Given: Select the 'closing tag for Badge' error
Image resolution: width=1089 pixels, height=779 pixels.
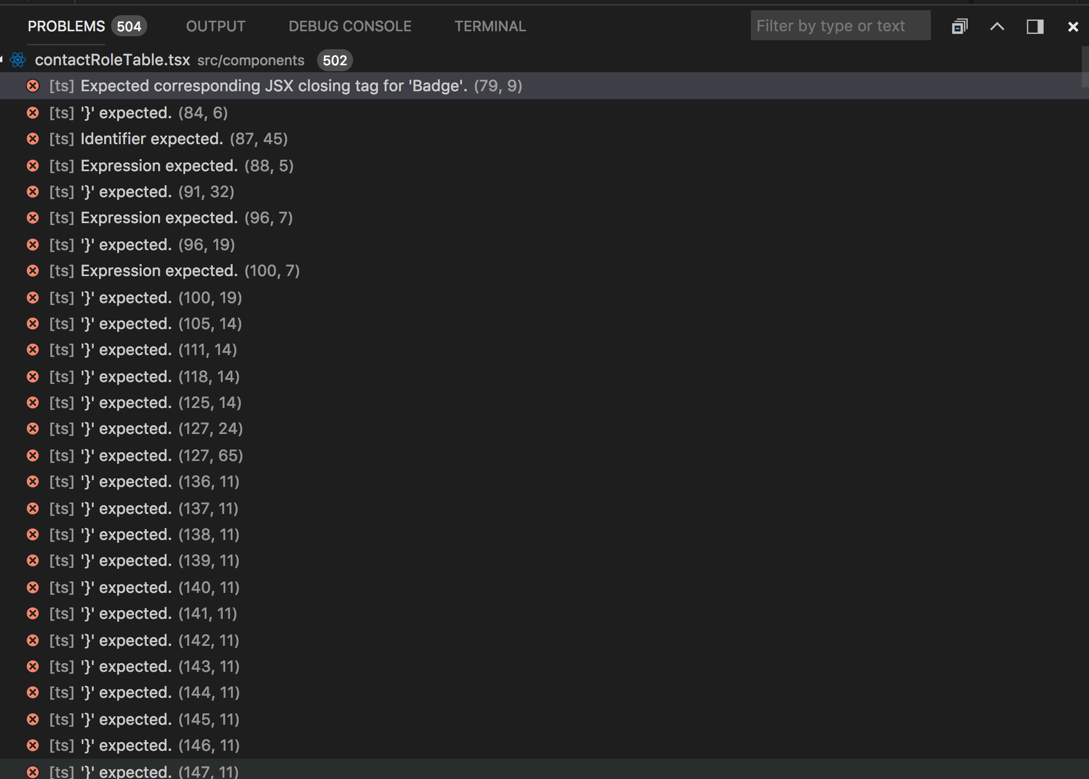Looking at the screenshot, I should [x=544, y=85].
